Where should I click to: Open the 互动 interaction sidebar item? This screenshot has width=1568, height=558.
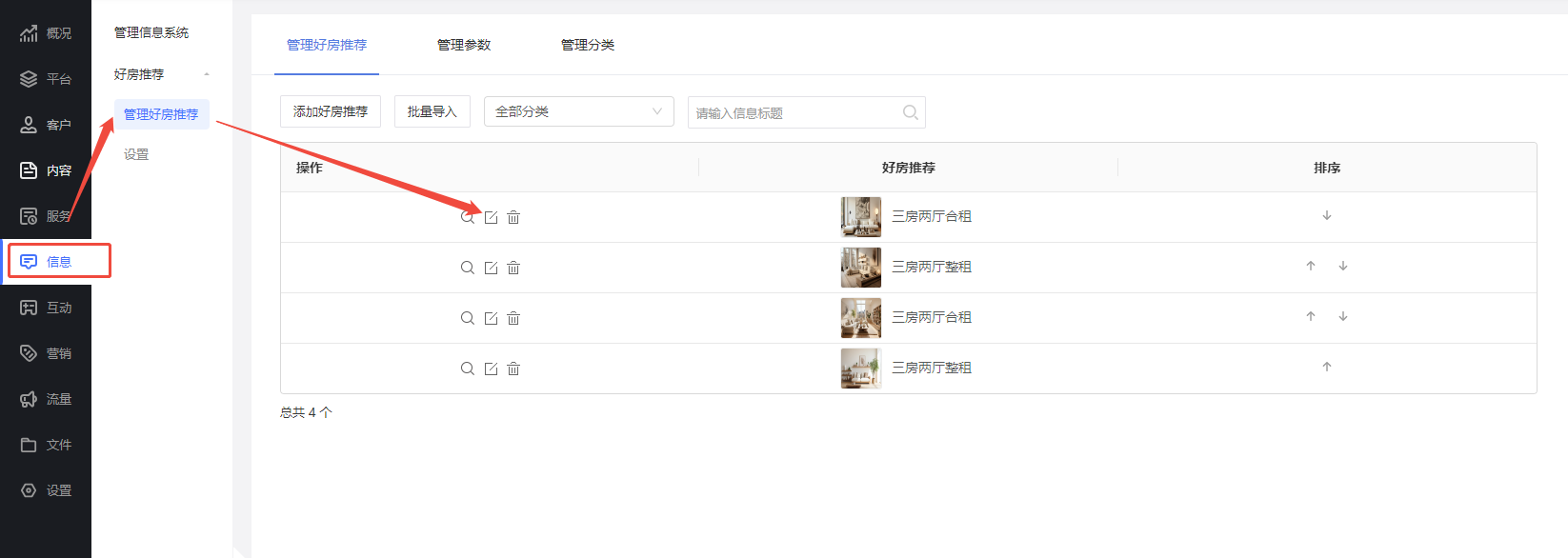[x=46, y=308]
